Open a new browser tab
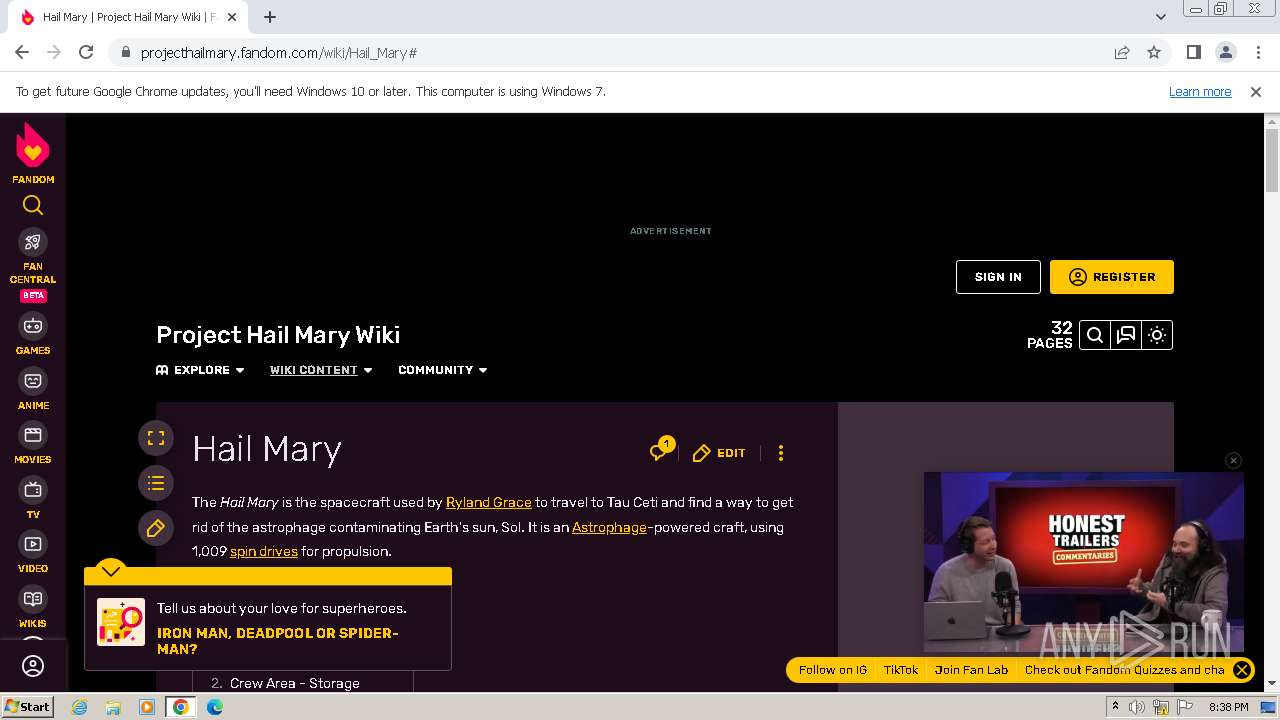The height and width of the screenshot is (720, 1280). (270, 17)
